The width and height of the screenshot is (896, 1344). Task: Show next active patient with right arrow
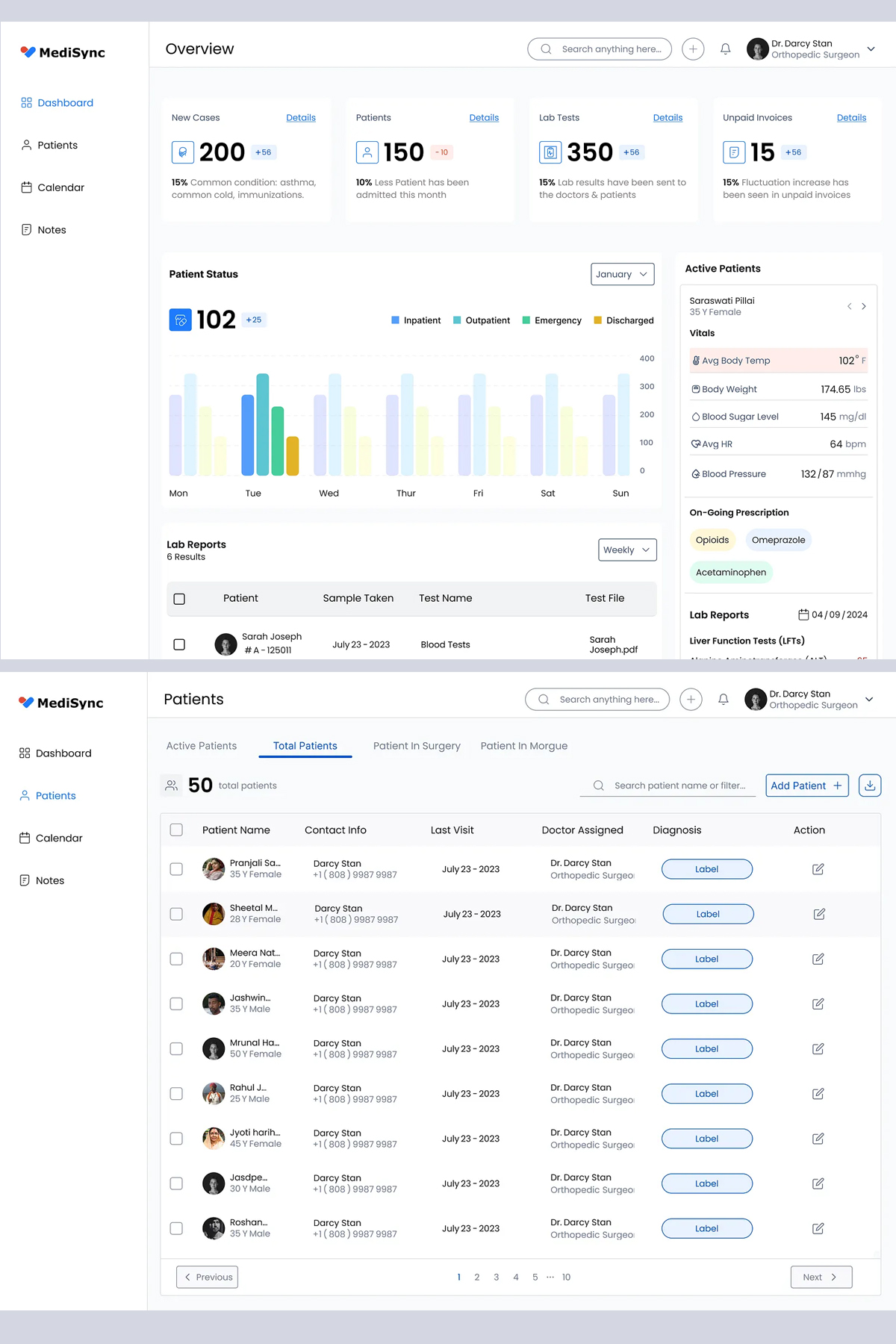pos(864,306)
